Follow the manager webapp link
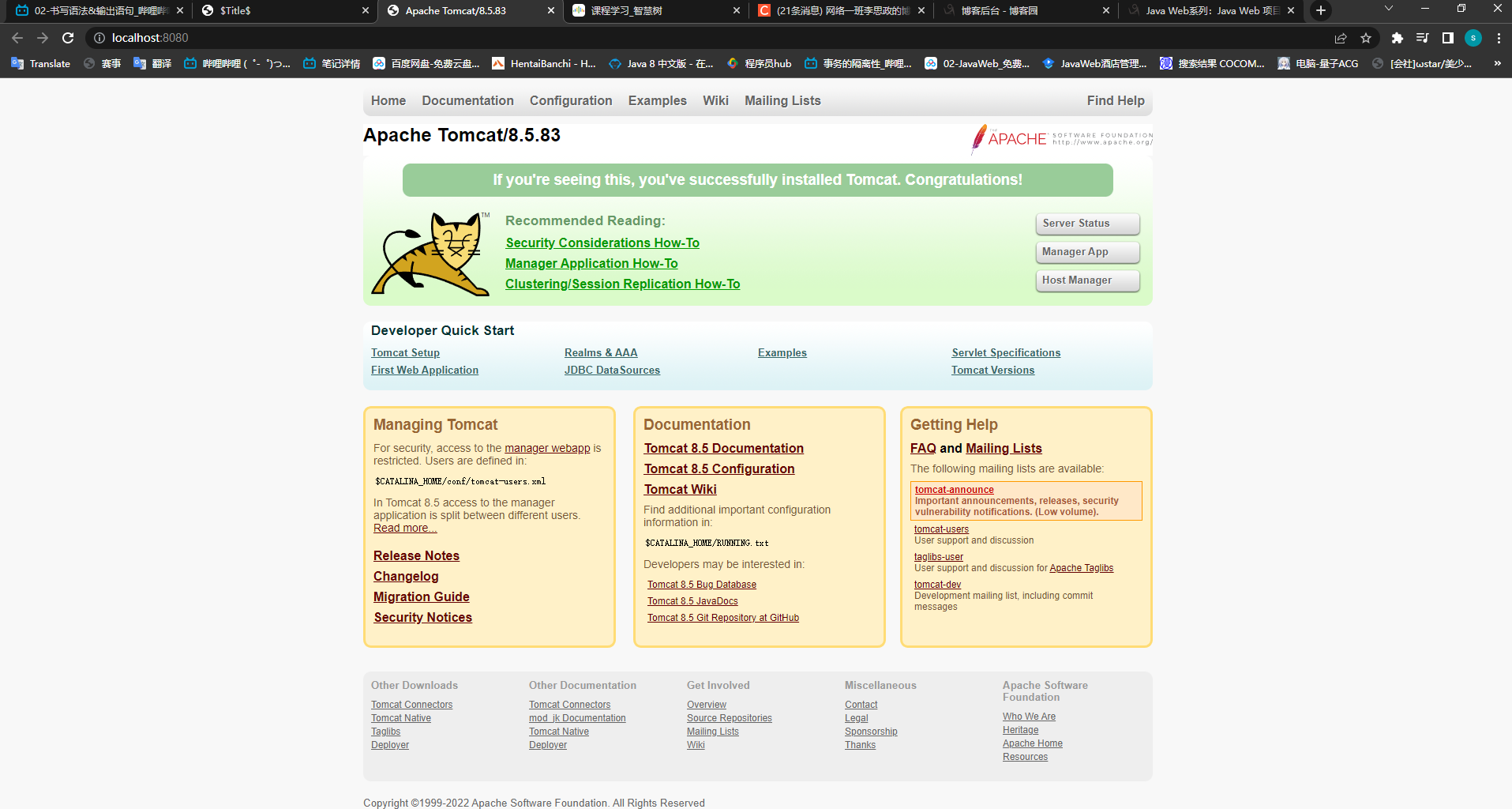The width and height of the screenshot is (1512, 809). coord(547,448)
